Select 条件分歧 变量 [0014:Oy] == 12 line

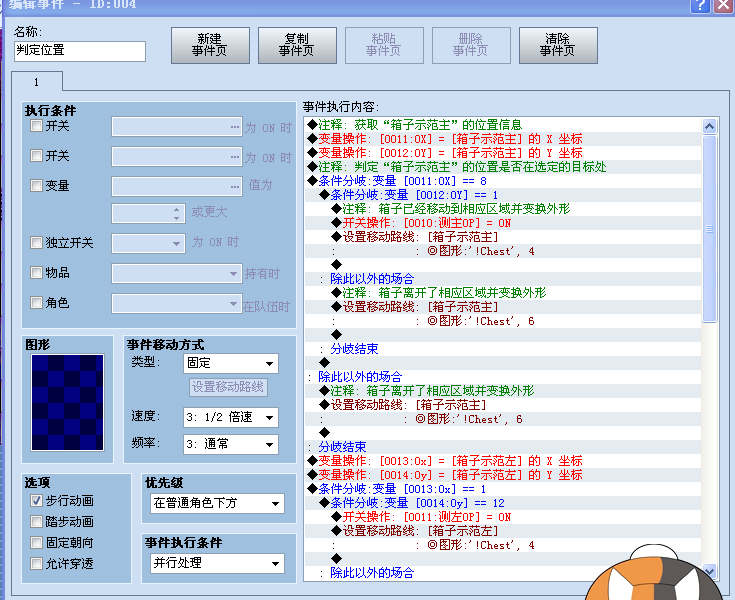pyautogui.click(x=503, y=503)
